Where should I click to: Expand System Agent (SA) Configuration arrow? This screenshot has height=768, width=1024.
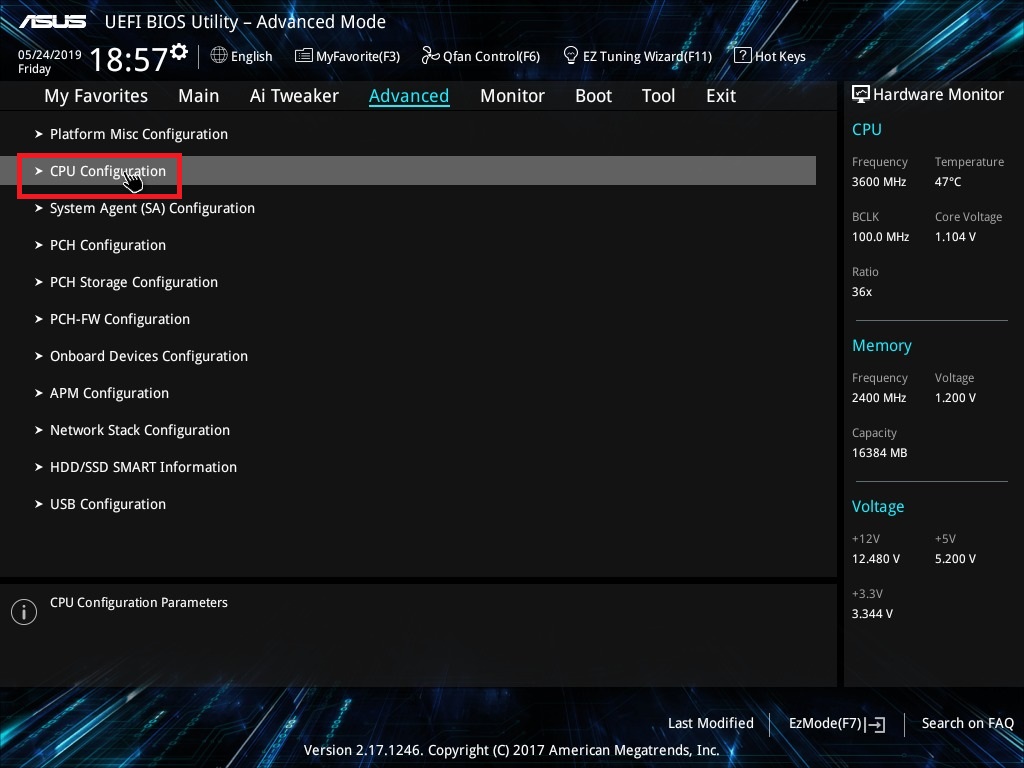pyautogui.click(x=39, y=208)
